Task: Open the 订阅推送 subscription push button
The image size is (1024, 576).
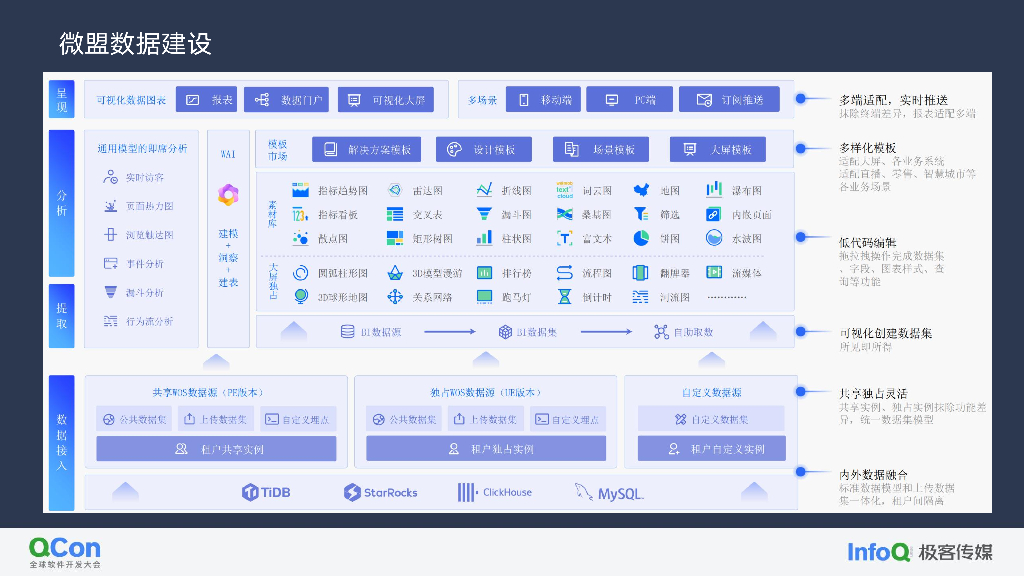Action: point(729,99)
